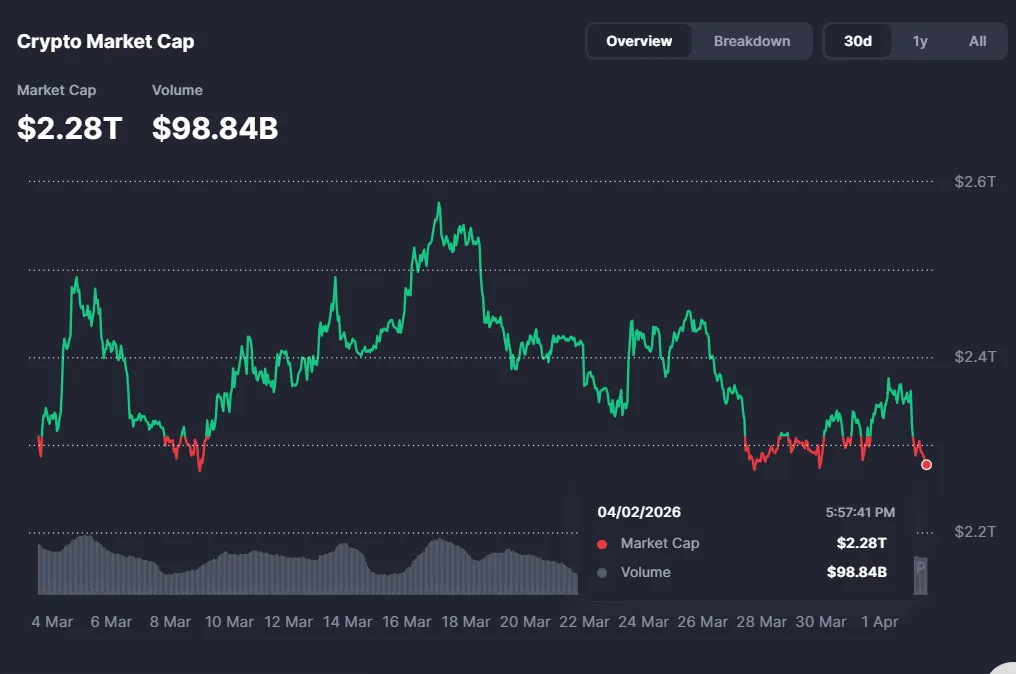Toggle from Overview to Breakdown view
Viewport: 1016px width, 674px height.
[x=752, y=41]
